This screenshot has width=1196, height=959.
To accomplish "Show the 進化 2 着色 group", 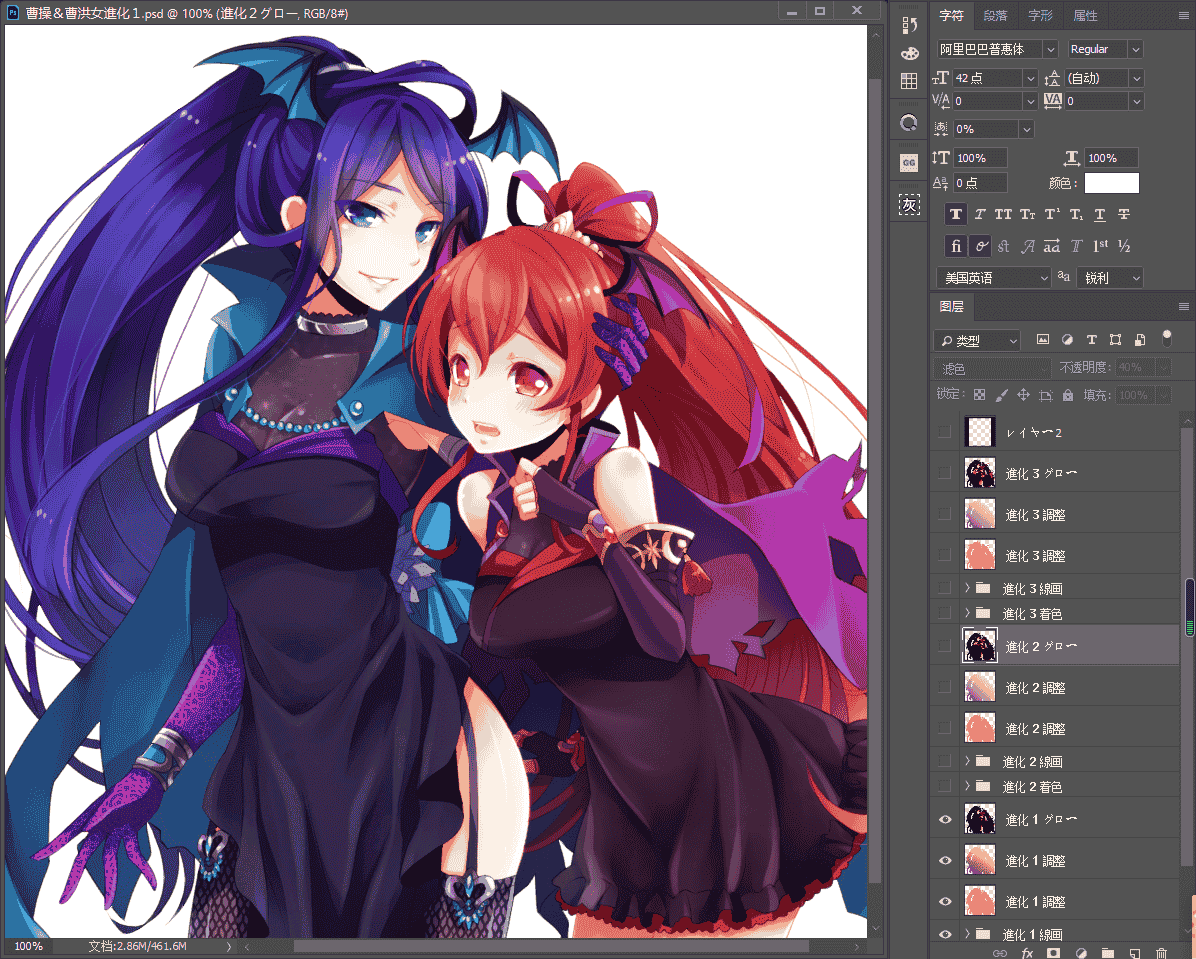I will coord(945,786).
